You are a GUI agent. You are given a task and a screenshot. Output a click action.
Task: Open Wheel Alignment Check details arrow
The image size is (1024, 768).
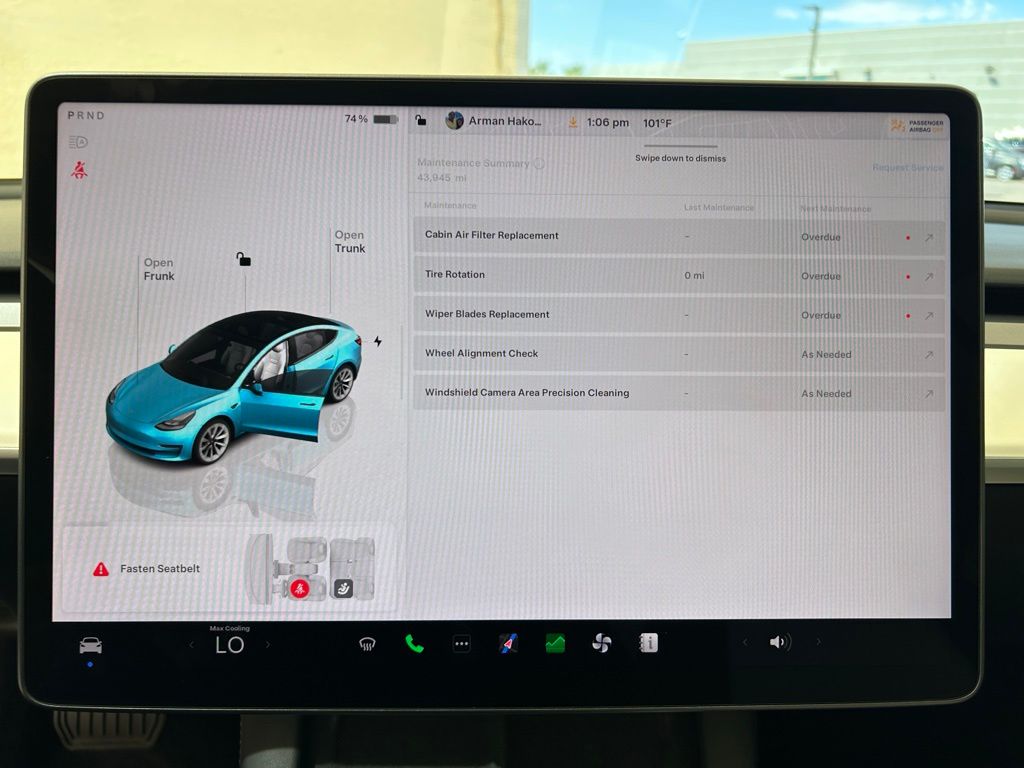[929, 355]
